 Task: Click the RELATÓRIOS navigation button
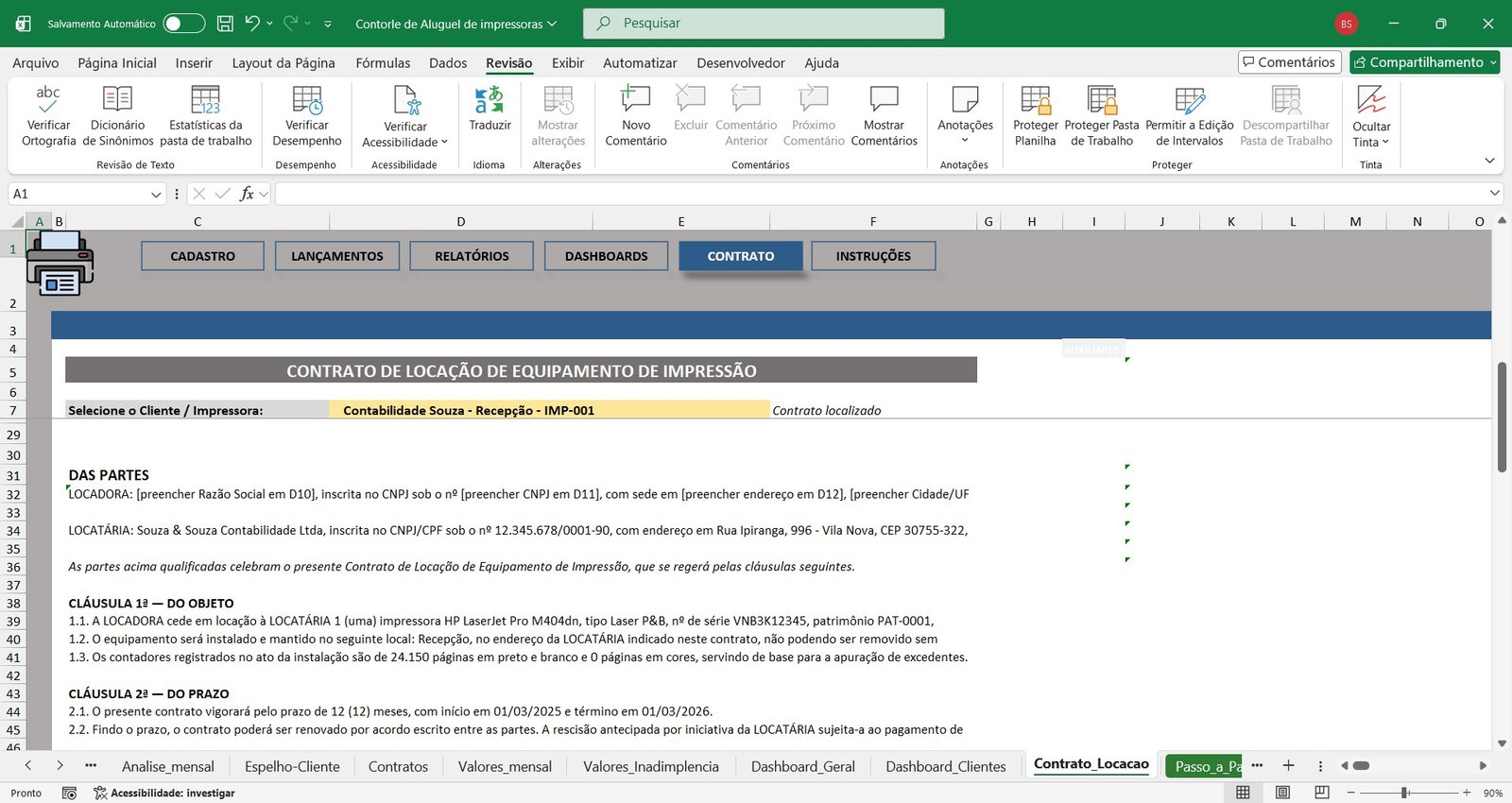pyautogui.click(x=472, y=256)
